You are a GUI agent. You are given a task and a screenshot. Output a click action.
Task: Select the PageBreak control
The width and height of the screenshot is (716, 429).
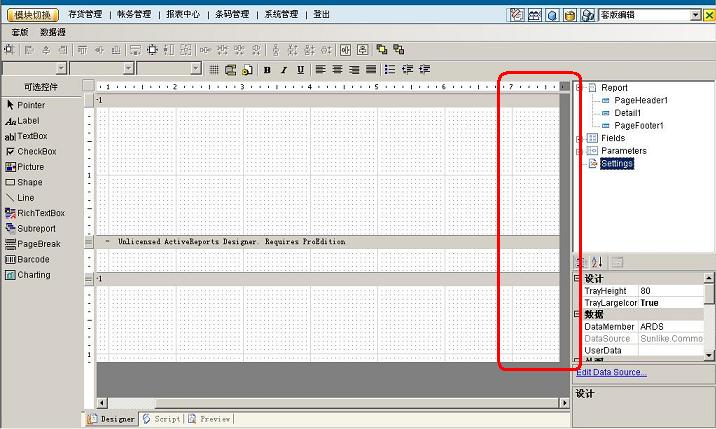pos(38,244)
